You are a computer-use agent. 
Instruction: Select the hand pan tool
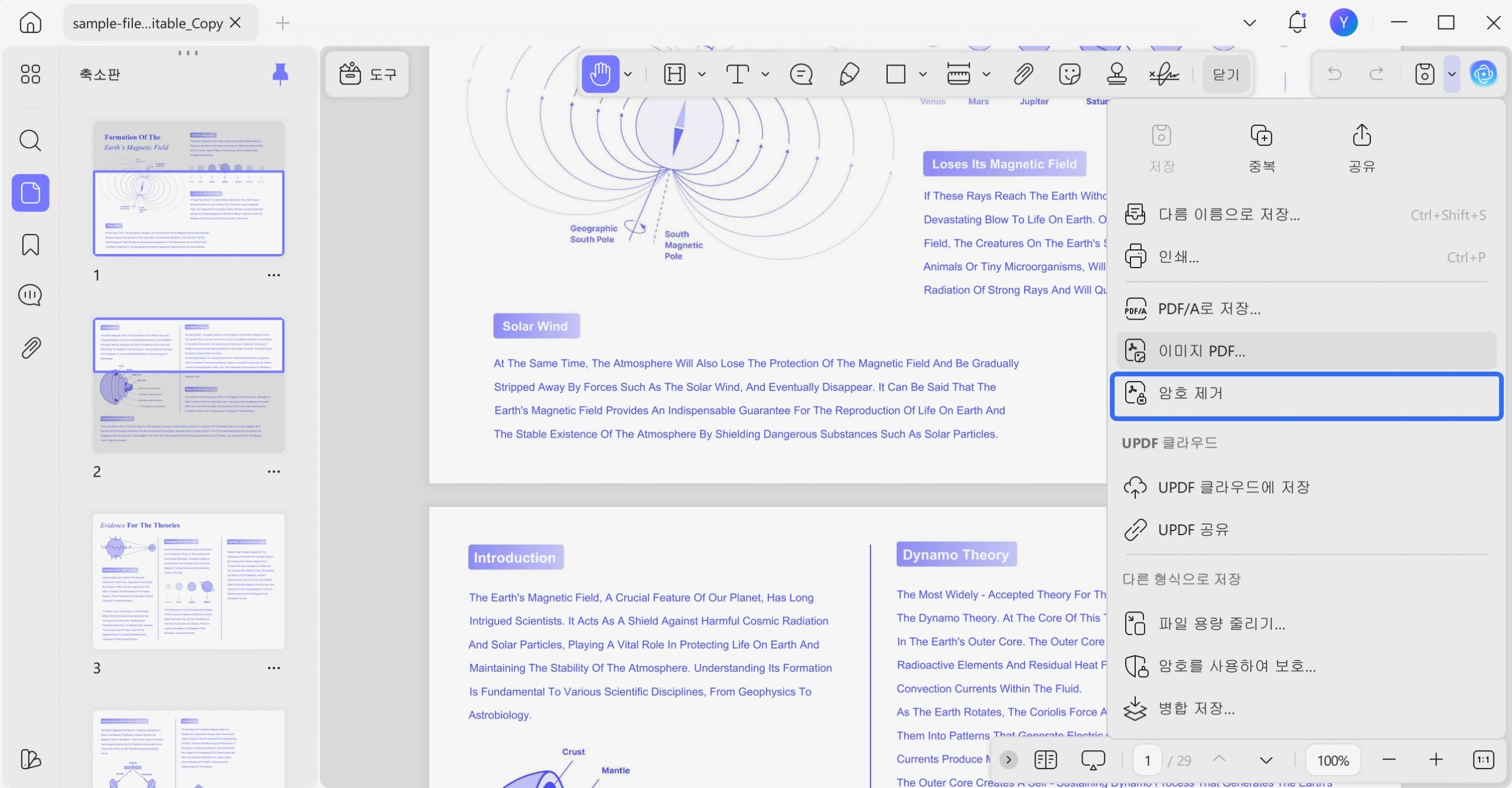[600, 74]
